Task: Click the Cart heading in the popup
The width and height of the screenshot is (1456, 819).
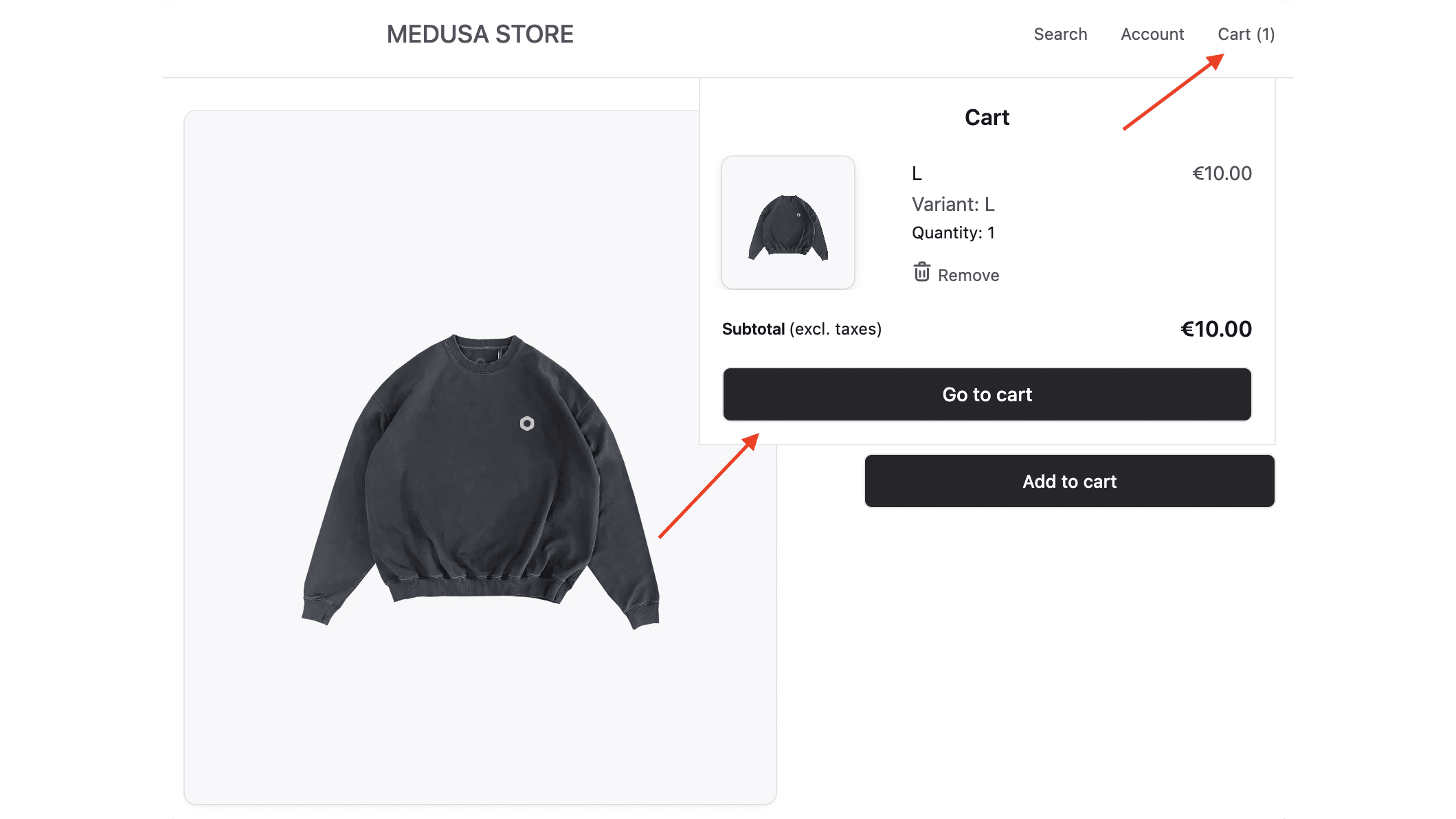Action: [987, 117]
